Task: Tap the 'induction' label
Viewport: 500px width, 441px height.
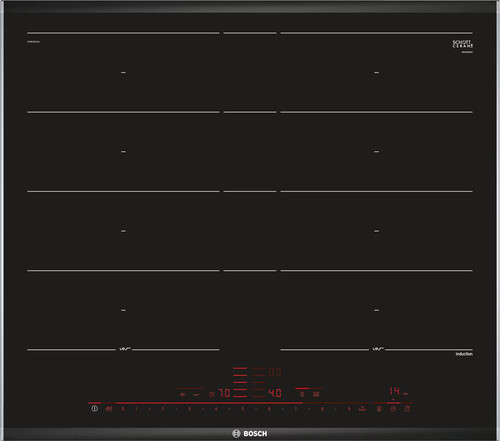Action: [464, 354]
